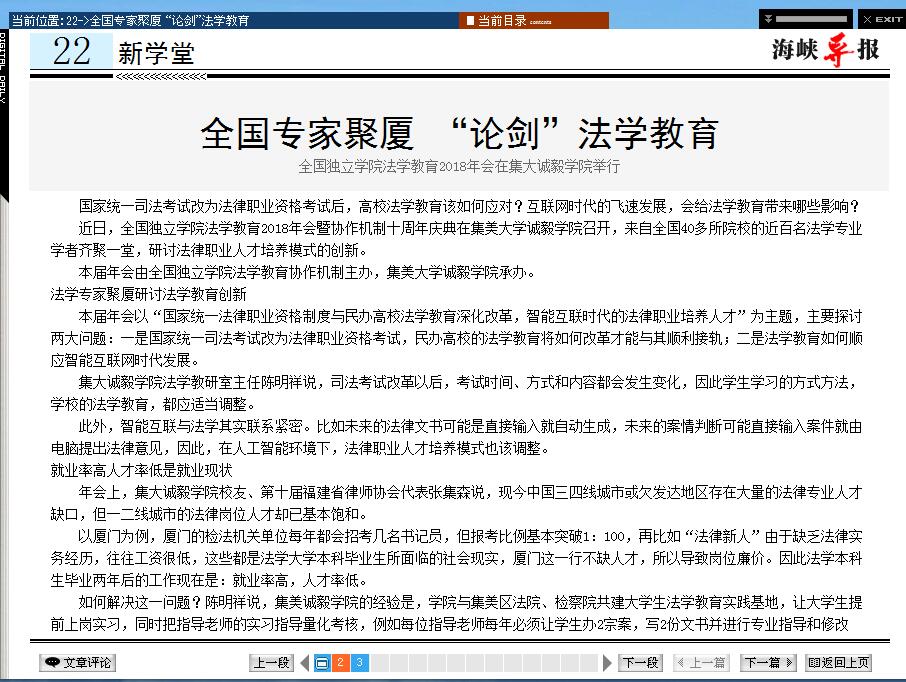Image resolution: width=906 pixels, height=682 pixels.
Task: Click the EXIT button at top right
Action: pyautogui.click(x=881, y=19)
